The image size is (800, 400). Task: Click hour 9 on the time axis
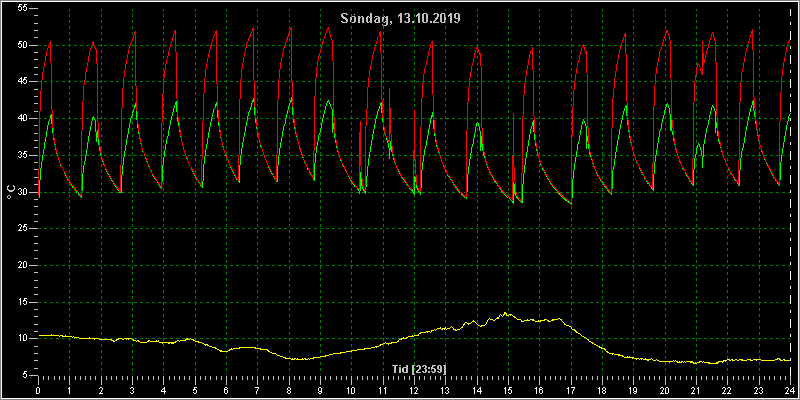click(x=320, y=391)
